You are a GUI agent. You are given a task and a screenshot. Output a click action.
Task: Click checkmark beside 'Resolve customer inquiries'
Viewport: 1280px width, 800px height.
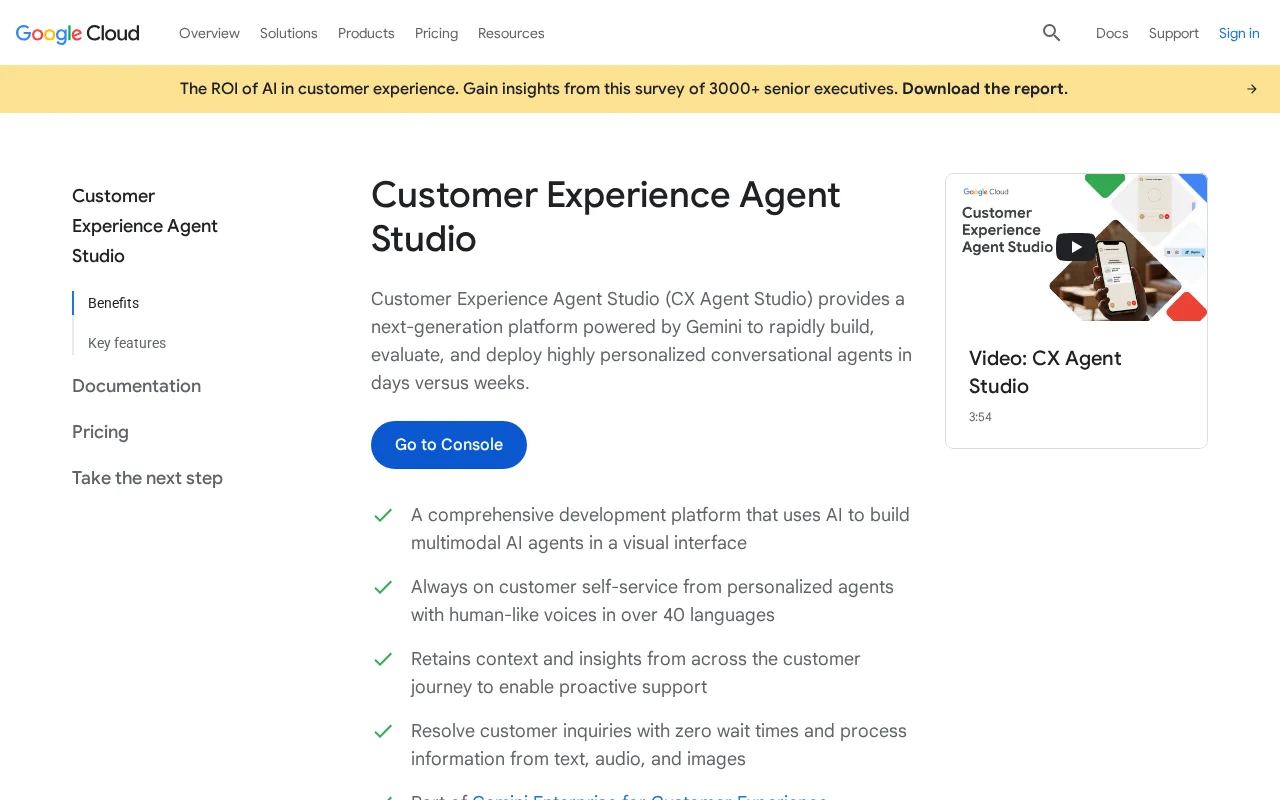click(383, 731)
